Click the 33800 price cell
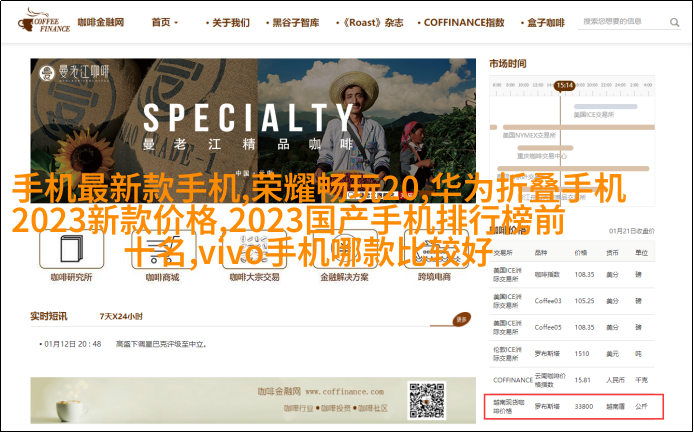 pyautogui.click(x=584, y=406)
